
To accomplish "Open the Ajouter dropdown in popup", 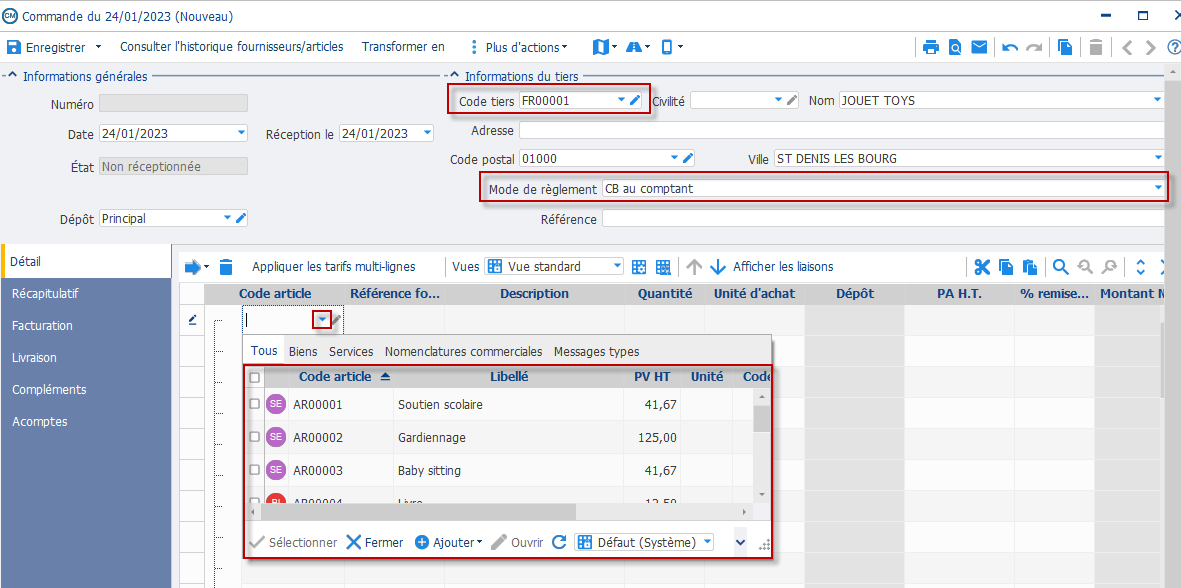I will tap(448, 542).
